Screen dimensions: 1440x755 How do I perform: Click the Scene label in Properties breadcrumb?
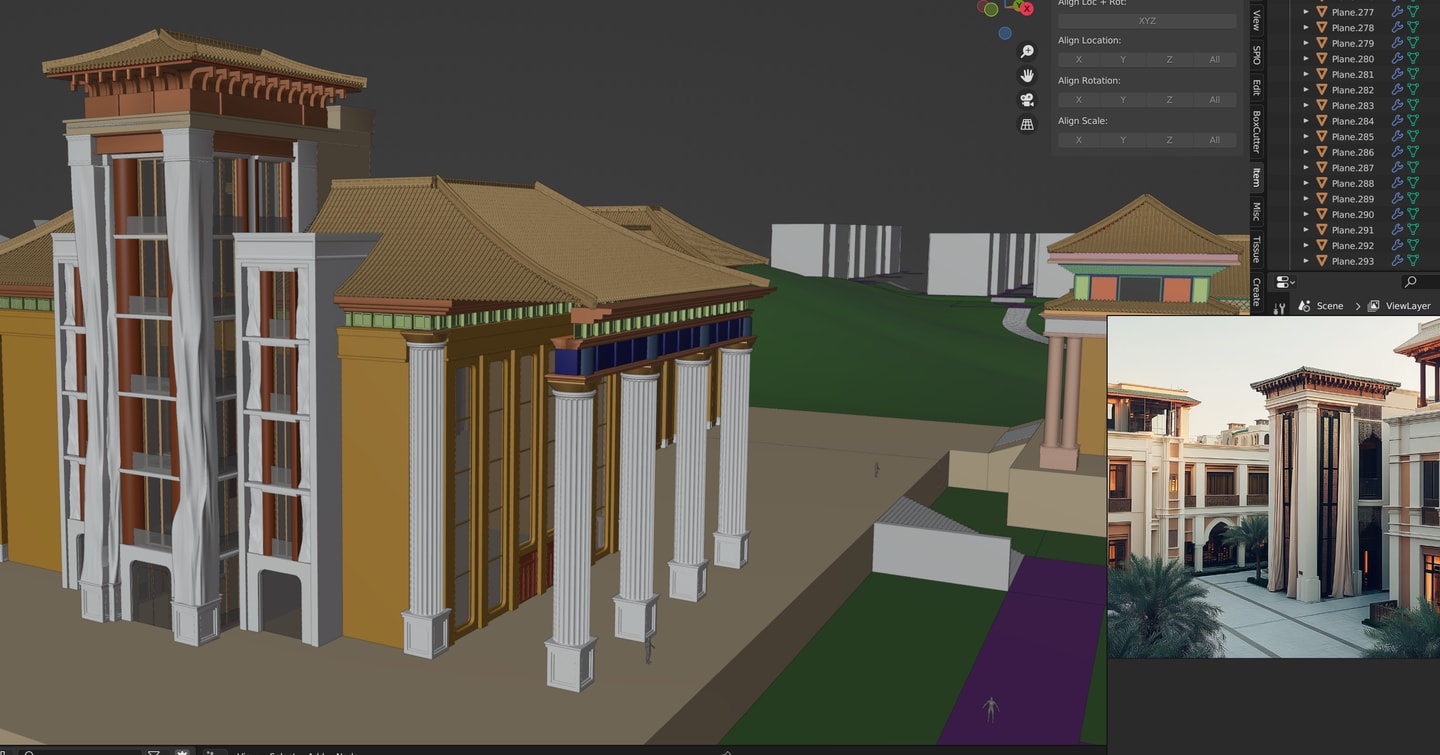coord(1330,306)
